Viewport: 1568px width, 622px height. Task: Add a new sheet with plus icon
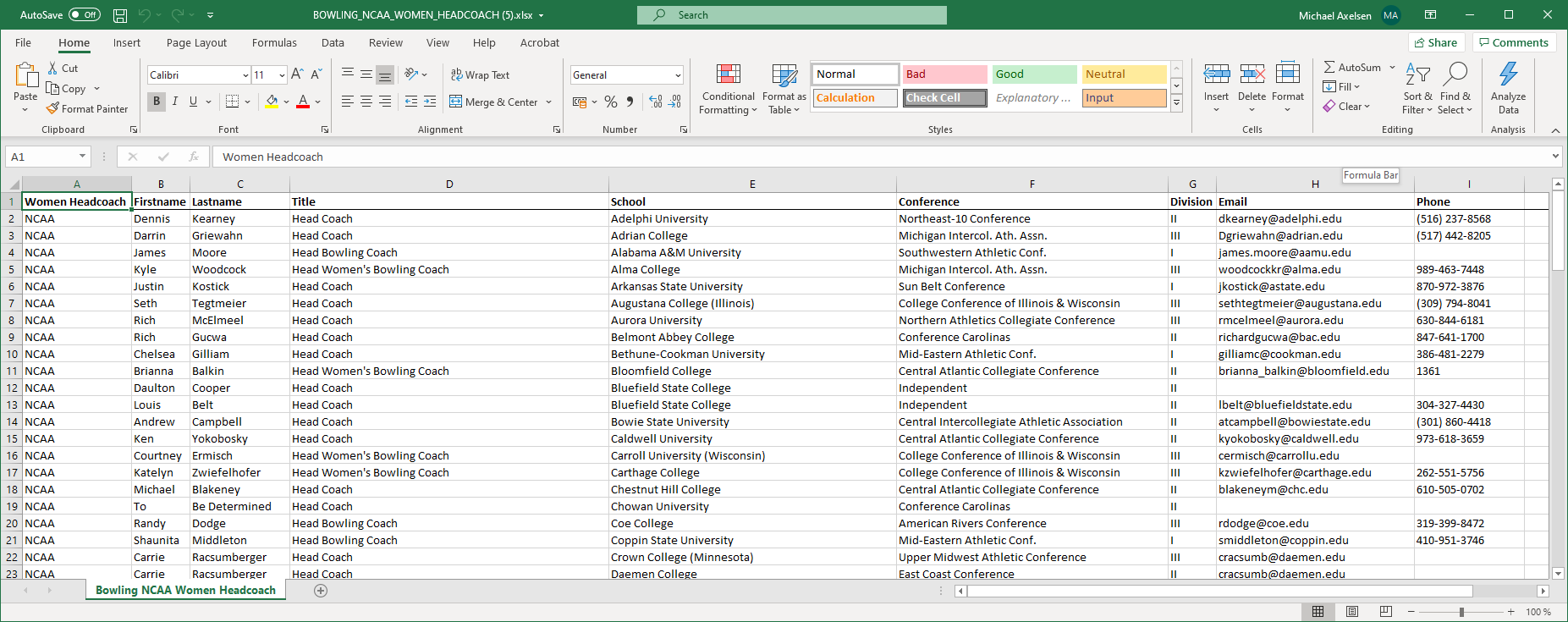[321, 591]
